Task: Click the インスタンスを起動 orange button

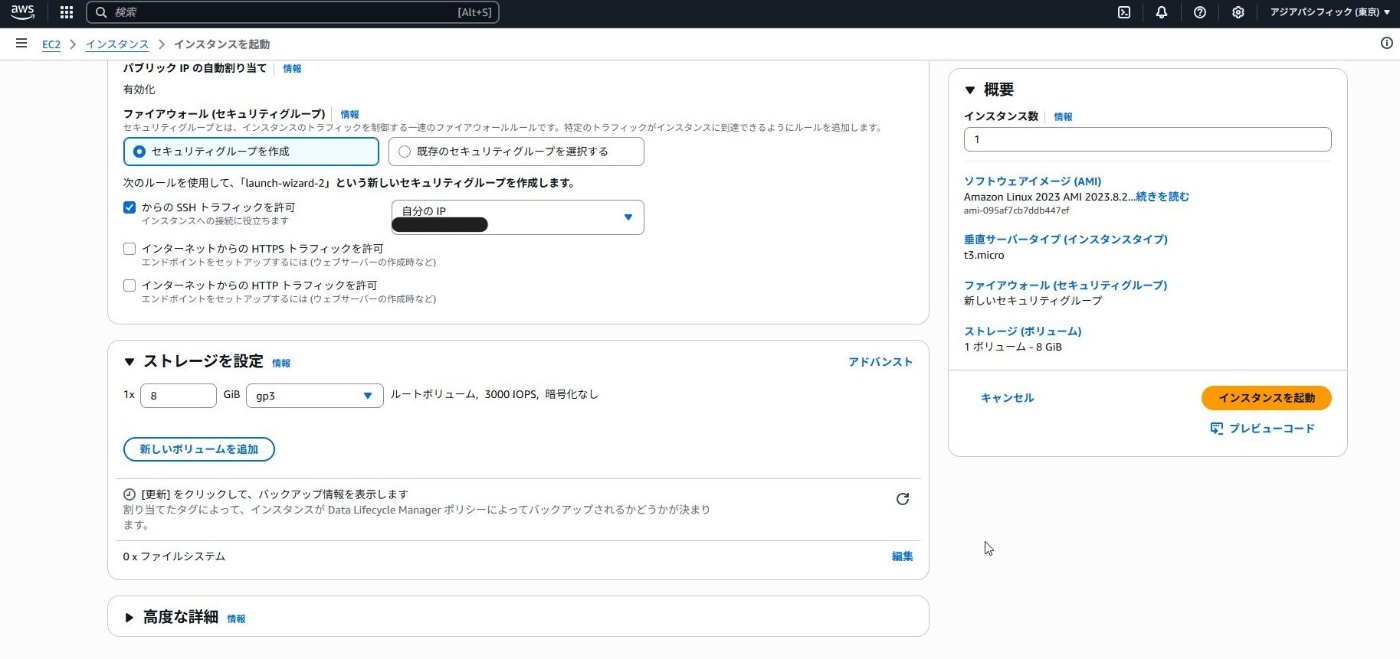Action: tap(1266, 398)
